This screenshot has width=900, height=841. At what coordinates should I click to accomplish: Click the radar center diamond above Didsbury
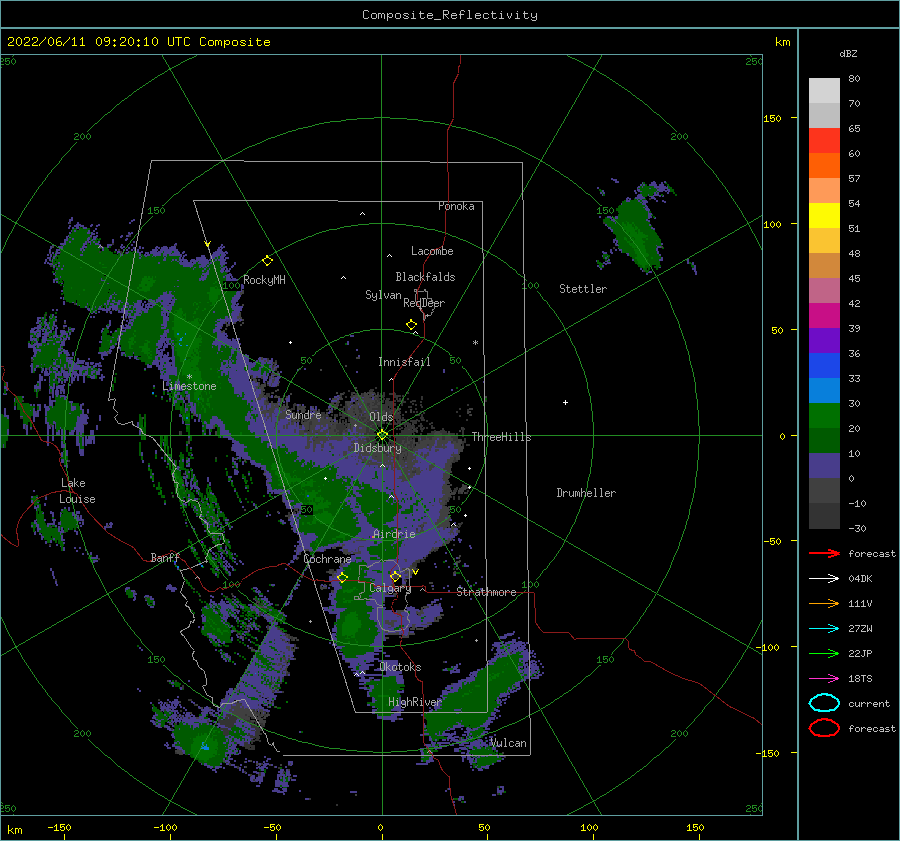click(x=382, y=435)
